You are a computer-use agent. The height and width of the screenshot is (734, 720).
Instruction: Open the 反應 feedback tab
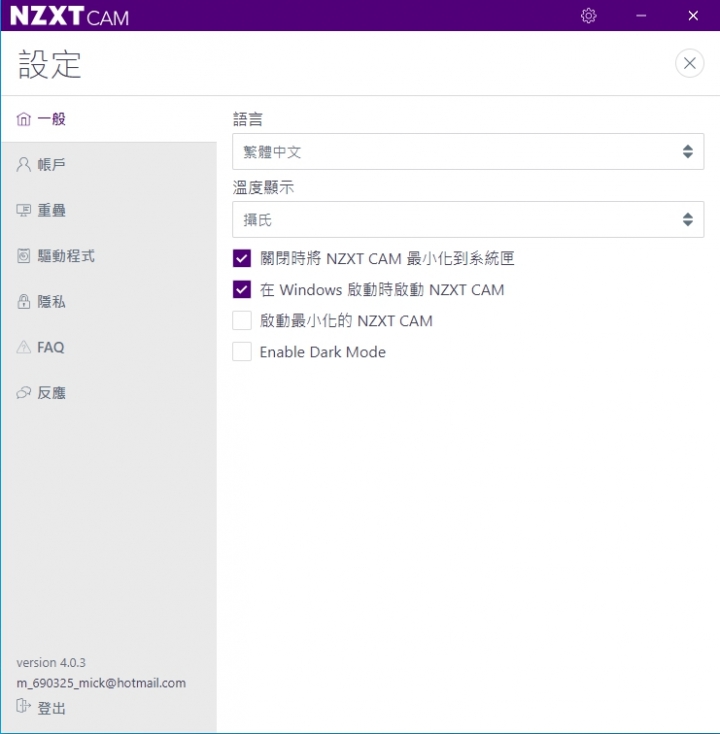[109, 393]
